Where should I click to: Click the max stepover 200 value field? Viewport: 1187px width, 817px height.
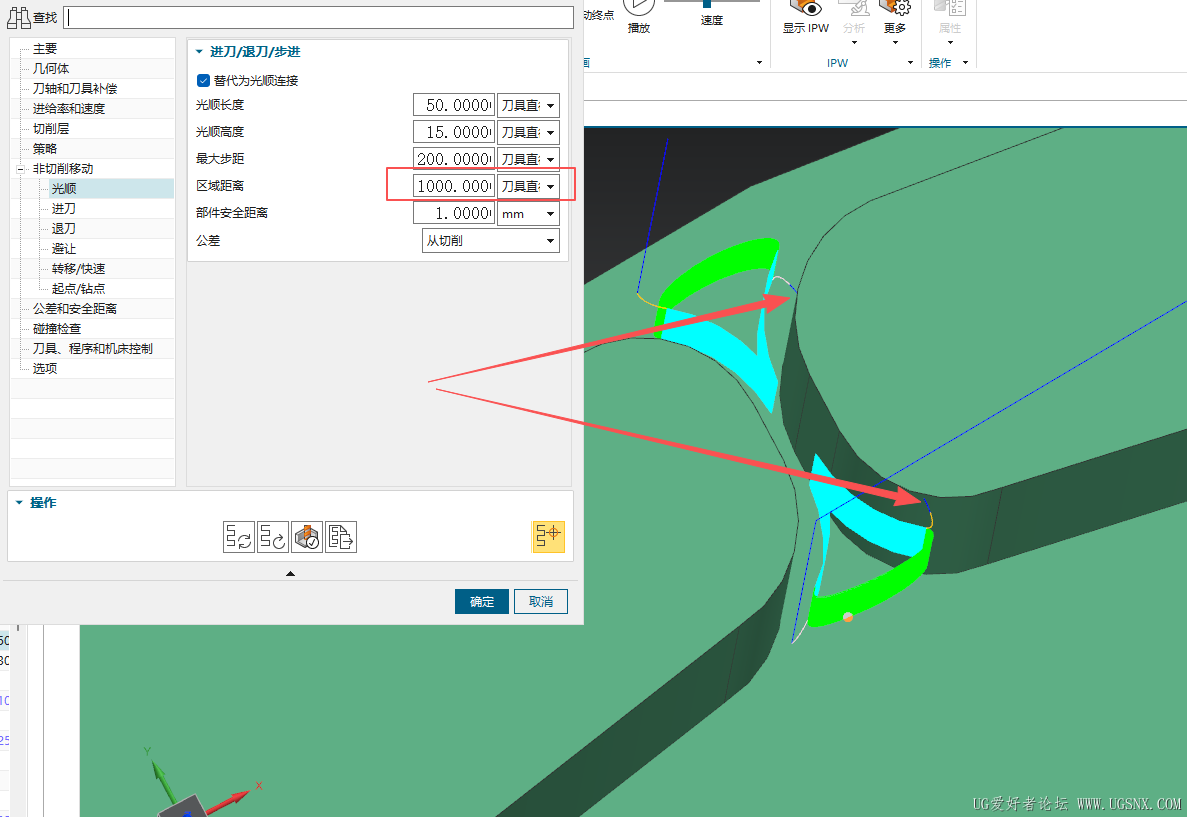click(x=454, y=159)
